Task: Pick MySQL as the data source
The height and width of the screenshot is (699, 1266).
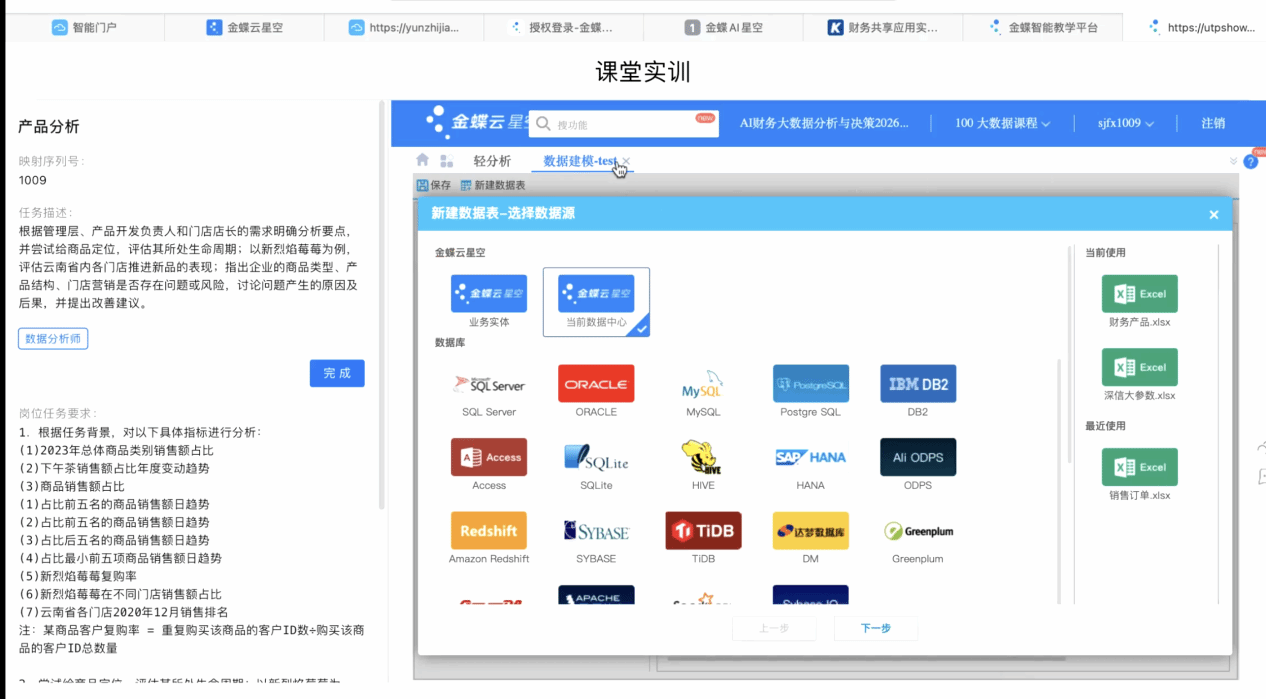Action: tap(703, 385)
